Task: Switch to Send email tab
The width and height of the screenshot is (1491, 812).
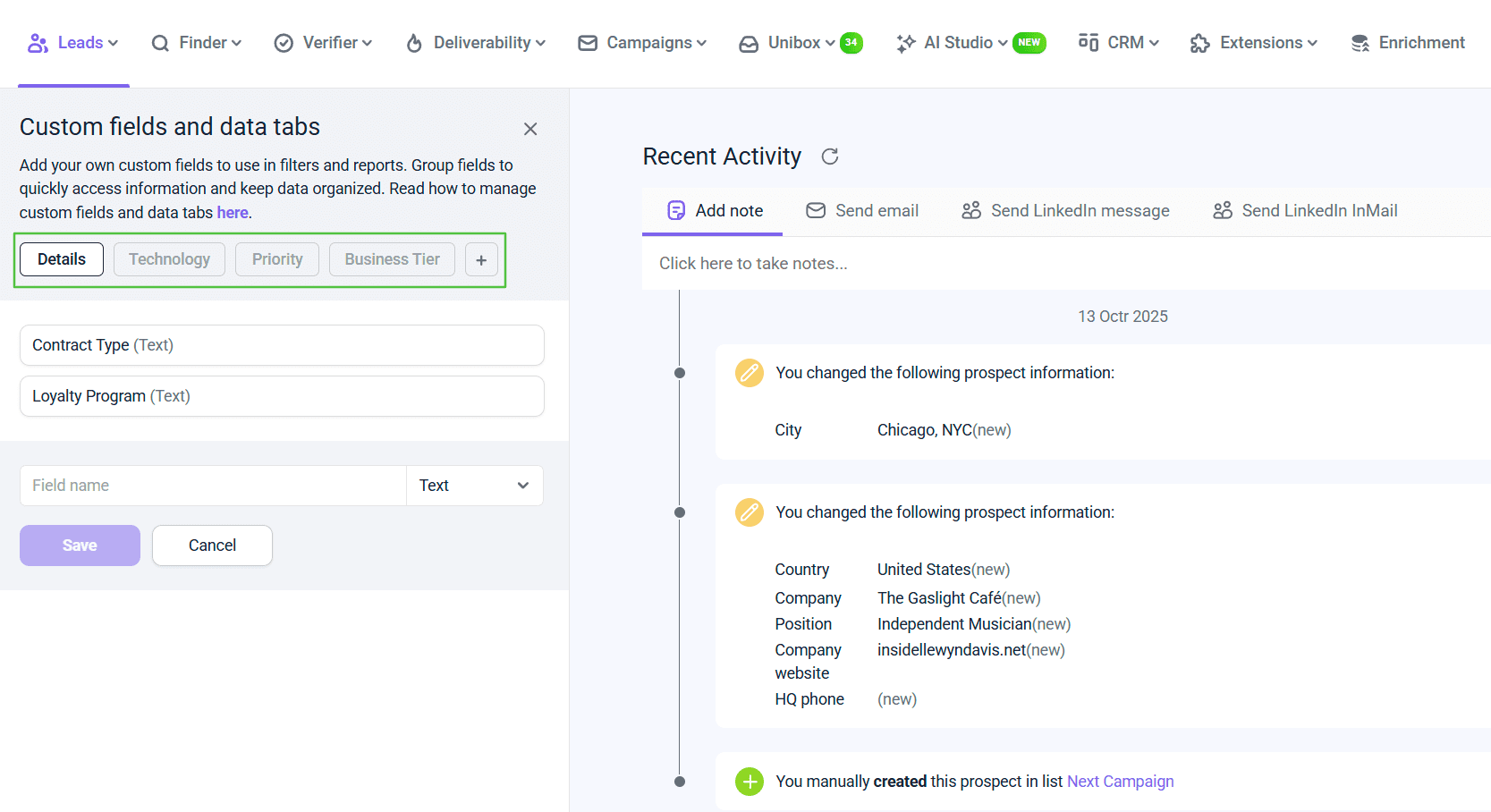Action: click(862, 211)
